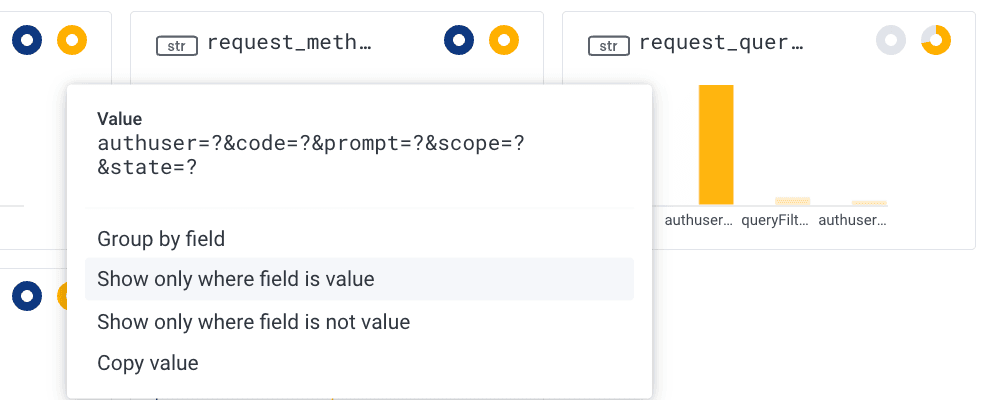Click the blue circle icon in bottom-left card
Viewport: 987px width, 400px height.
27,296
